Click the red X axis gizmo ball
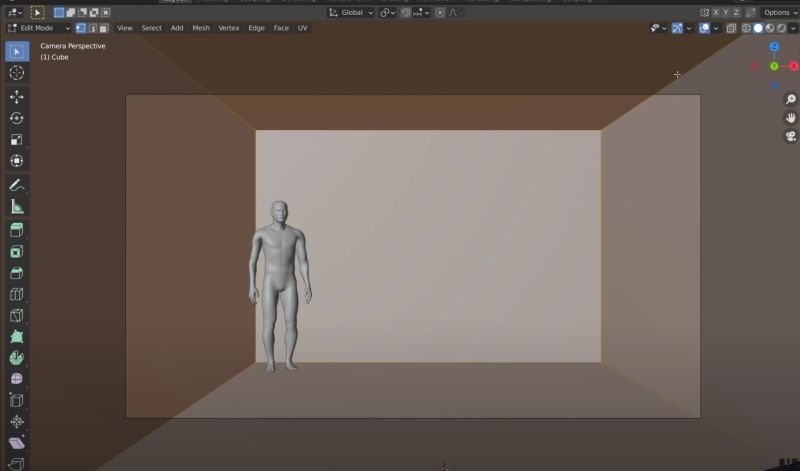The height and width of the screenshot is (471, 800). (x=794, y=66)
